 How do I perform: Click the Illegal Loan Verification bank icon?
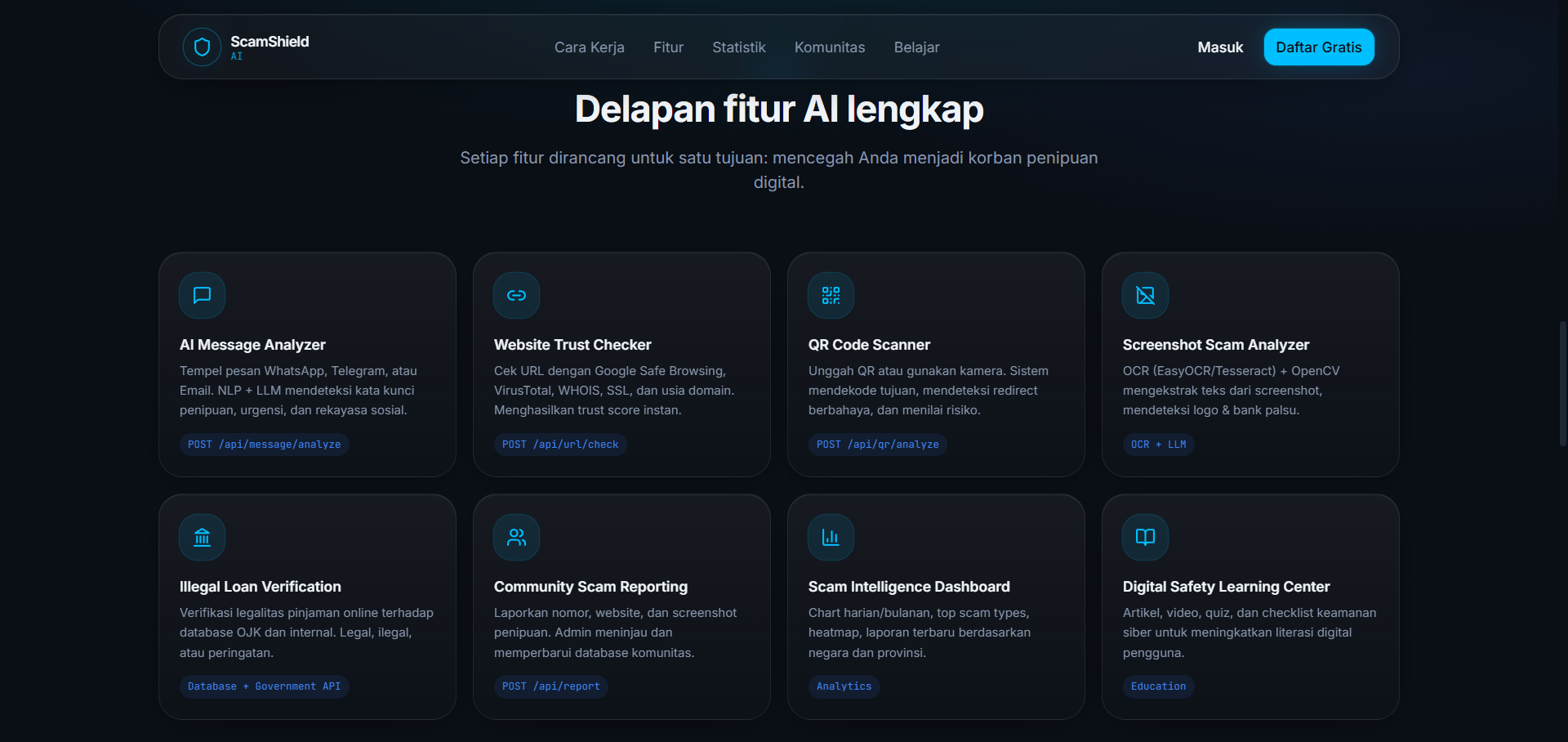pyautogui.click(x=202, y=537)
